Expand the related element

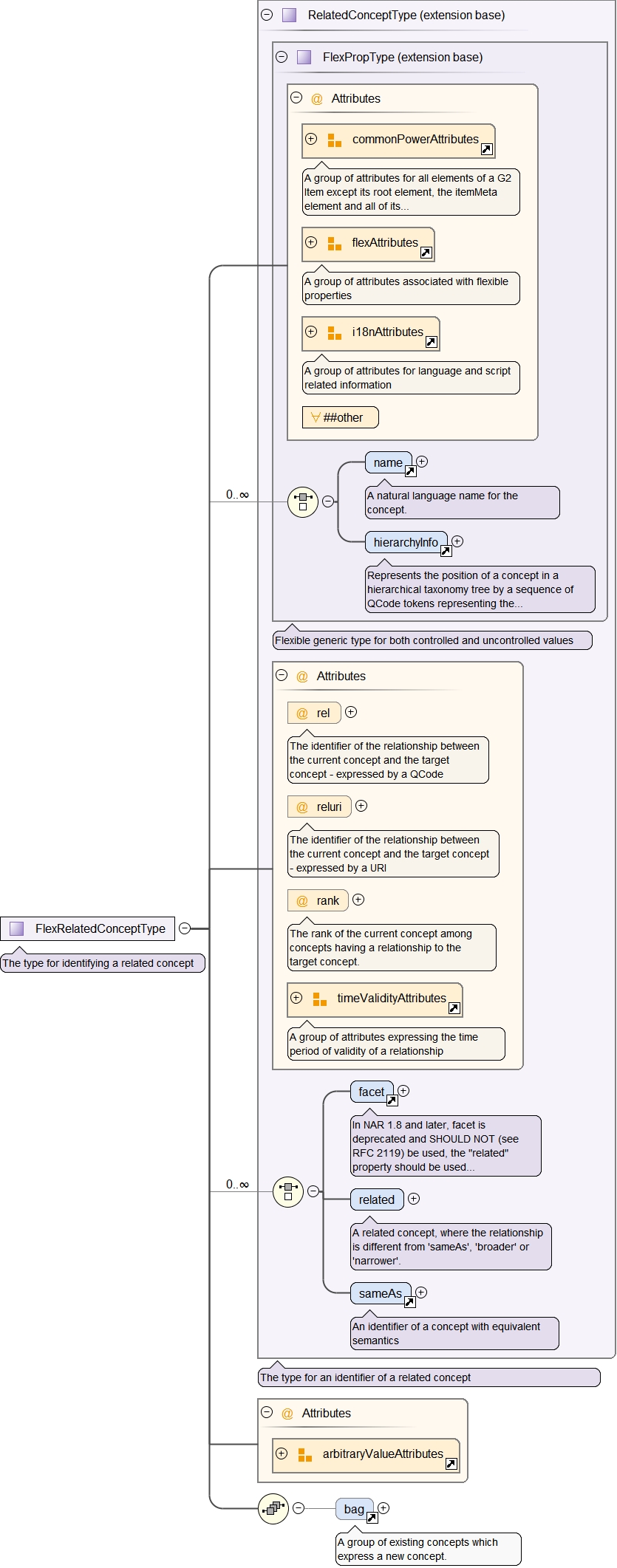[414, 1199]
